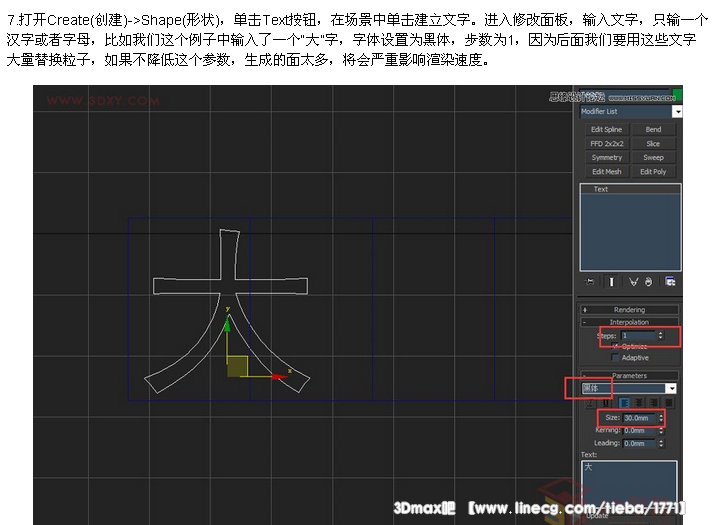
Task: Collapse the Parameters rollout
Action: click(x=629, y=375)
